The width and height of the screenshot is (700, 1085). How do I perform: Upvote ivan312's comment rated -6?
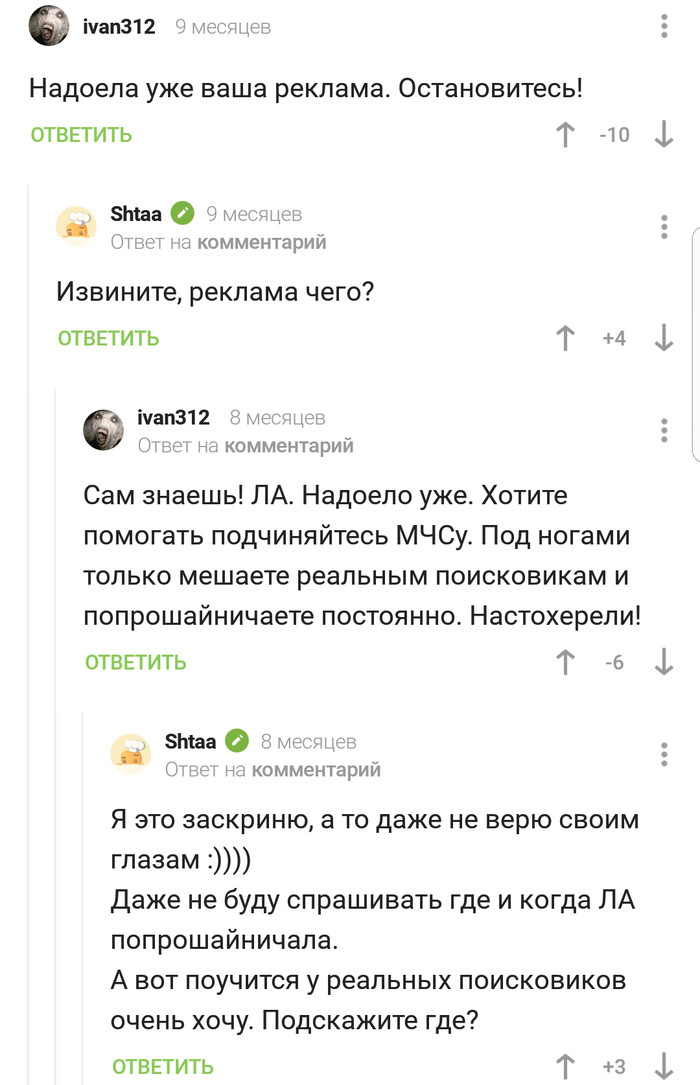click(x=566, y=662)
